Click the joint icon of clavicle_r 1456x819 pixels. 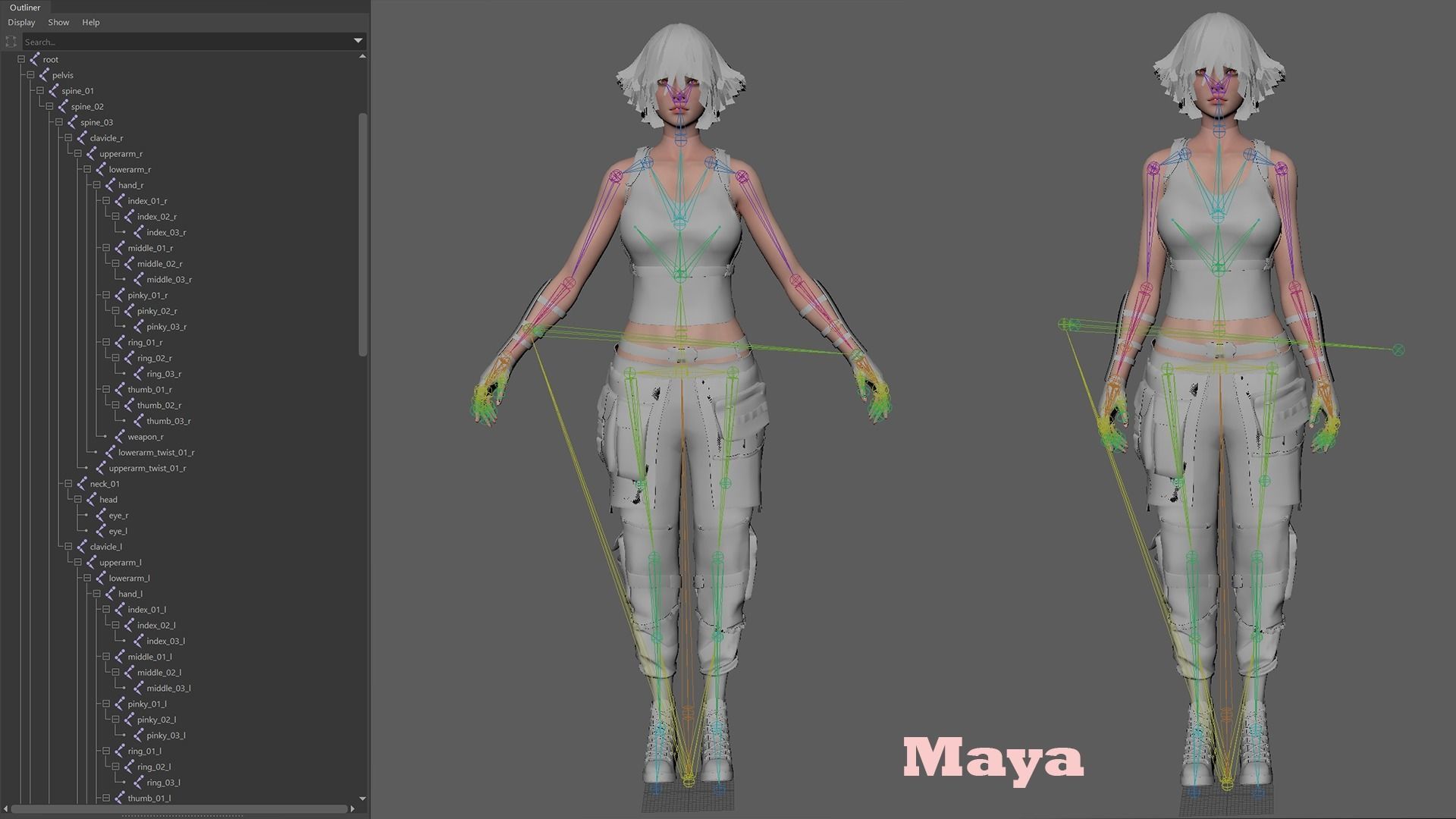[82, 138]
